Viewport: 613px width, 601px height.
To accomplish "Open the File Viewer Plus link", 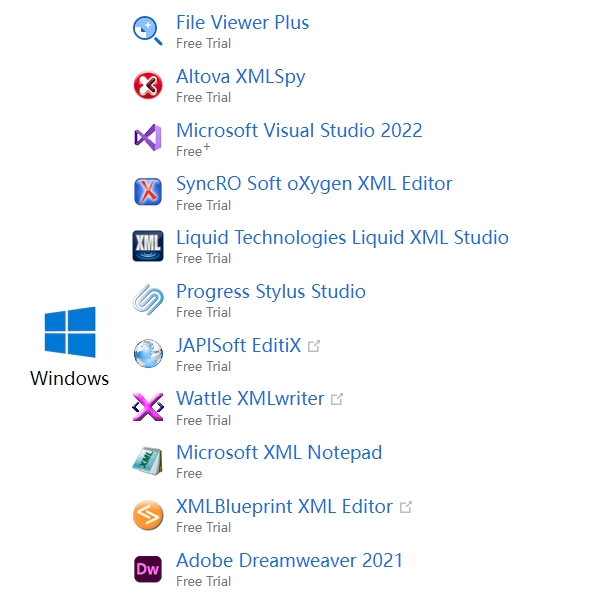I will click(242, 22).
